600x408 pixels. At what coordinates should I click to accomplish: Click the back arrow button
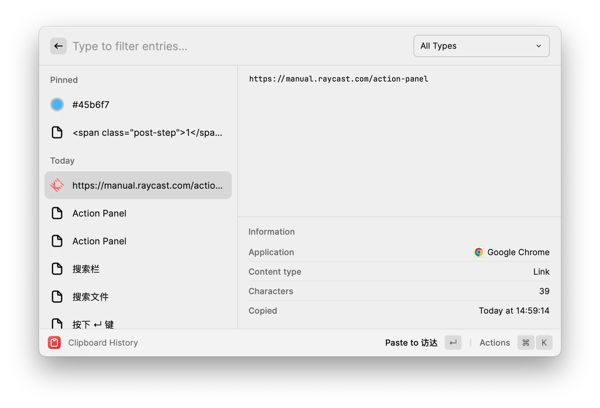pyautogui.click(x=58, y=46)
